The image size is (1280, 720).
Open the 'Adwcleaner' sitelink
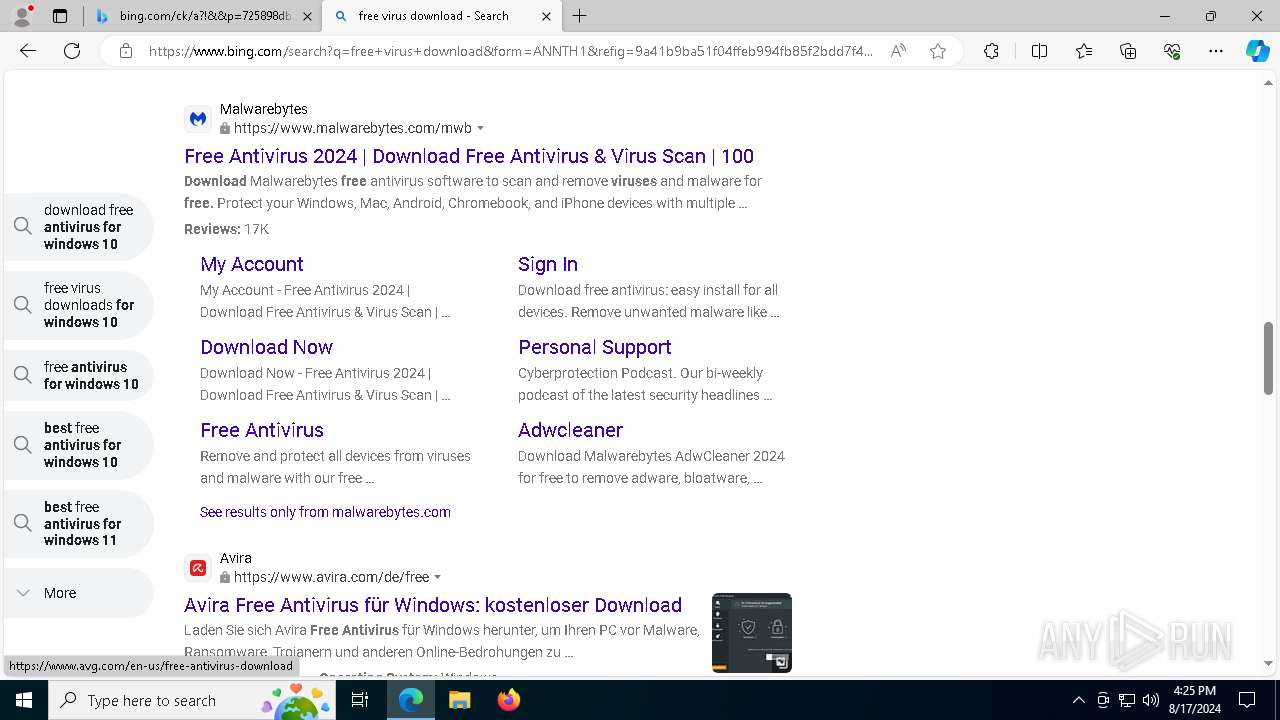pos(570,430)
